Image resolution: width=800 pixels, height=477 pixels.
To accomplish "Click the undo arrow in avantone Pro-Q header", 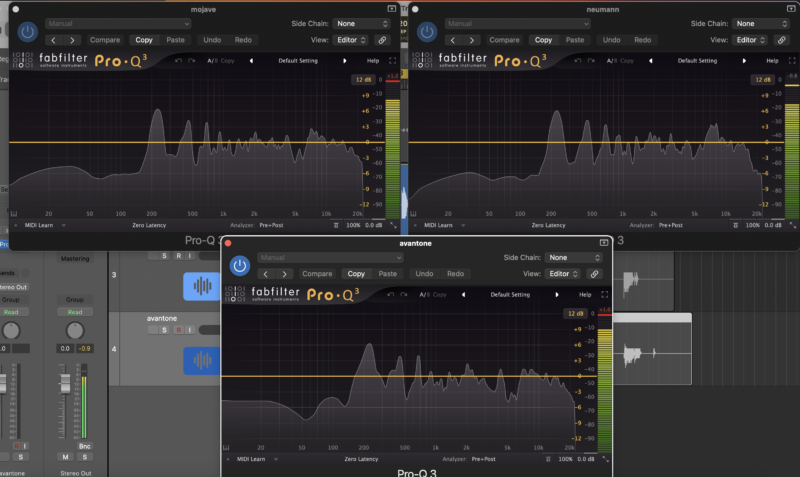I will click(390, 295).
